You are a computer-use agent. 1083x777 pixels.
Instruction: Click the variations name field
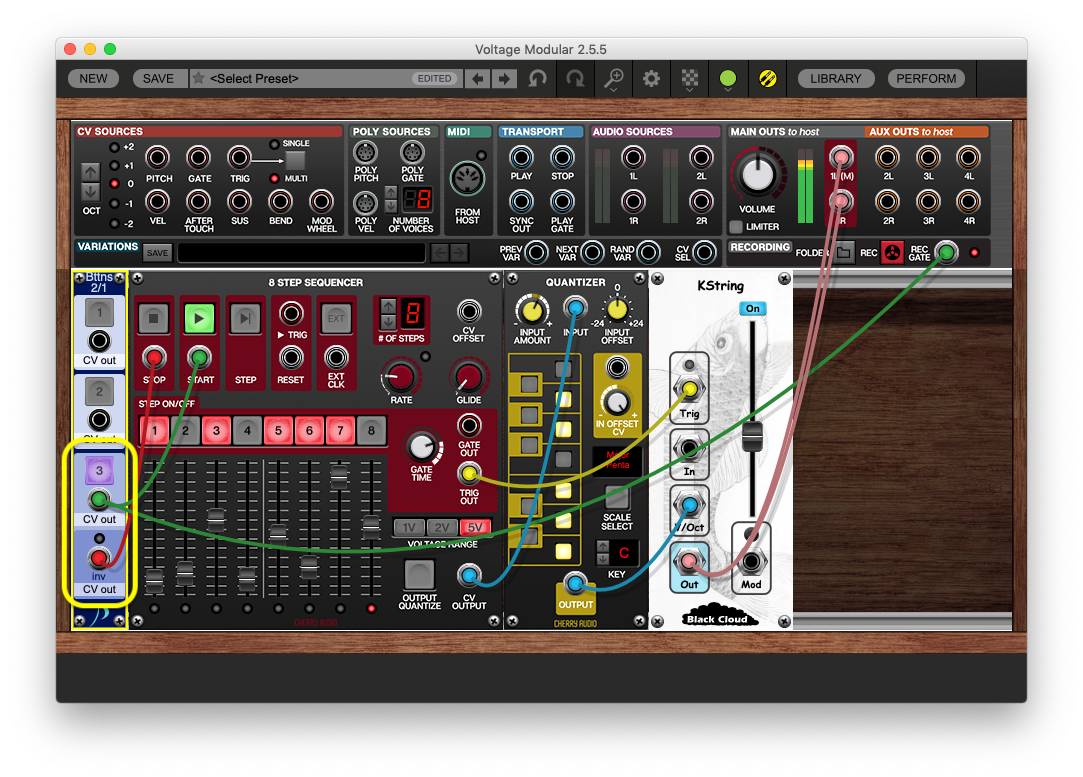(301, 253)
